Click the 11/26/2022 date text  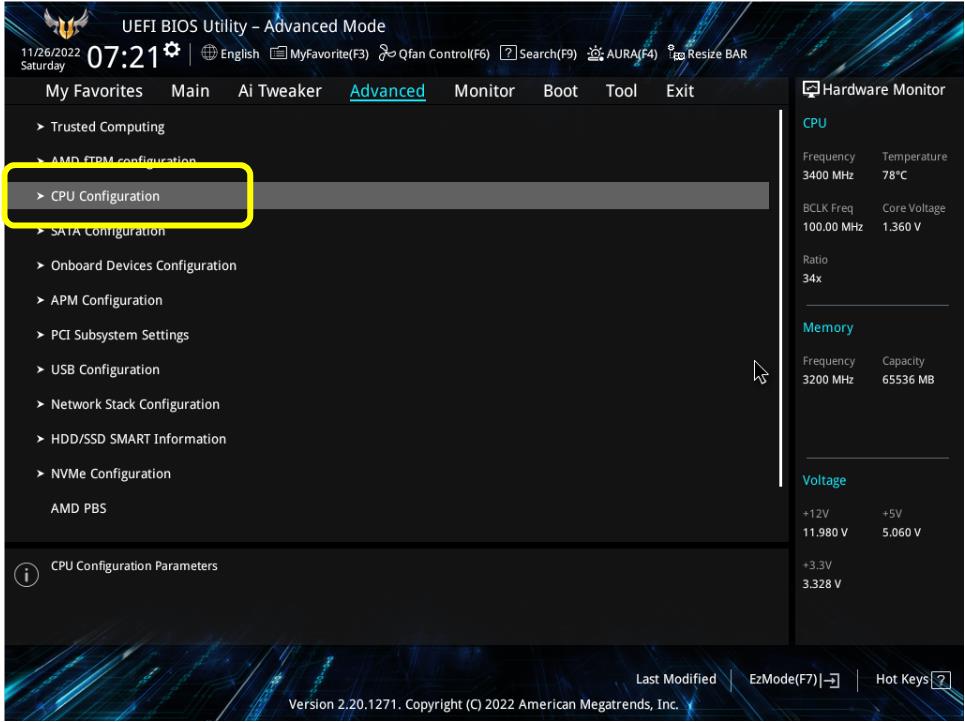[x=50, y=52]
